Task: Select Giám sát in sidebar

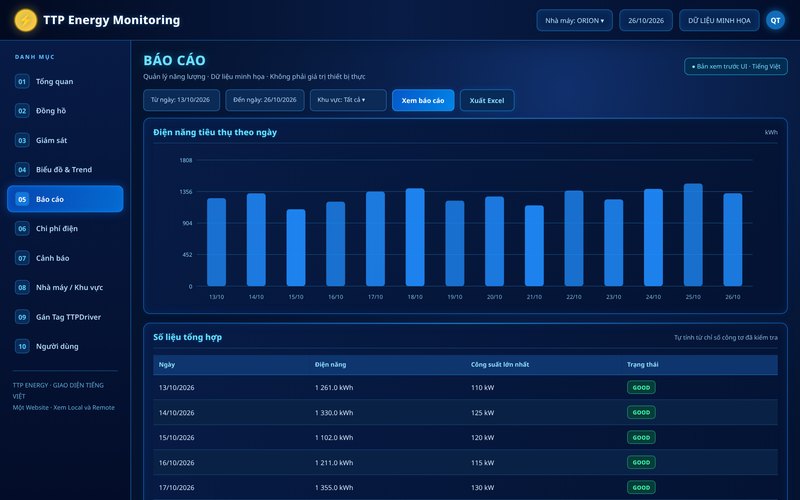Action: [x=65, y=140]
